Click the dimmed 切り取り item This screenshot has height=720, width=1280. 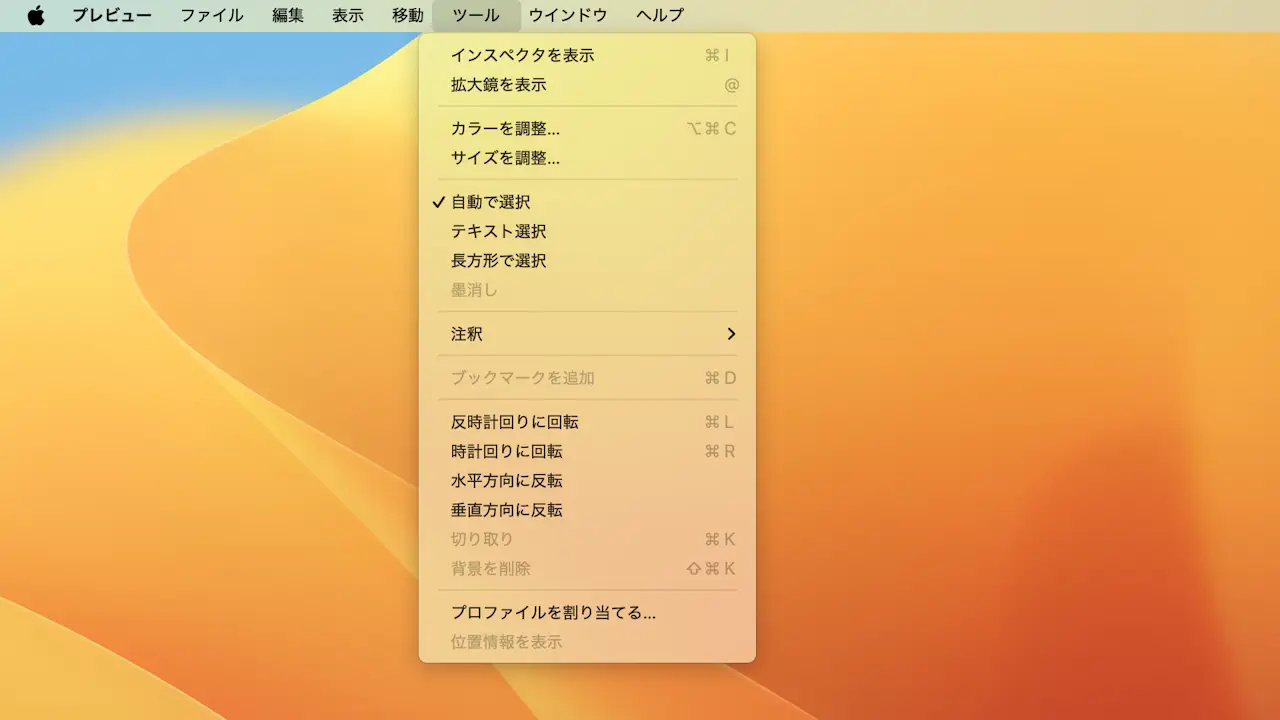(x=587, y=539)
